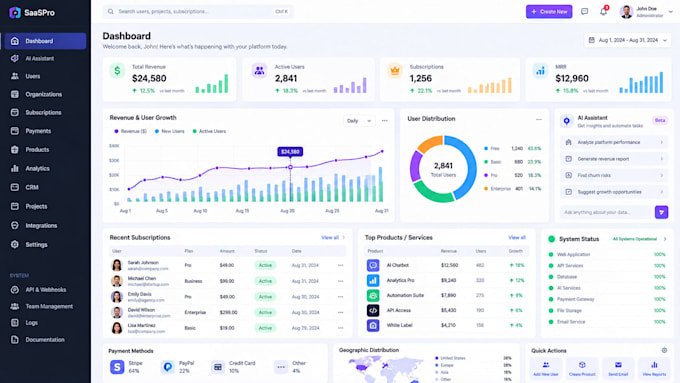Image resolution: width=680 pixels, height=383 pixels.
Task: Open the Aug 1 - Aug 31 date range dropdown
Action: pos(628,40)
